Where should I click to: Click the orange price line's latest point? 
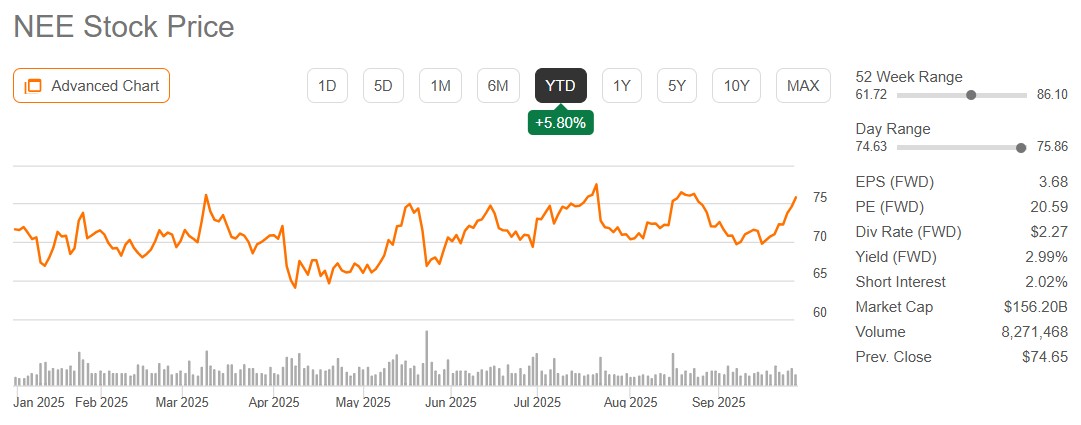pyautogui.click(x=795, y=198)
